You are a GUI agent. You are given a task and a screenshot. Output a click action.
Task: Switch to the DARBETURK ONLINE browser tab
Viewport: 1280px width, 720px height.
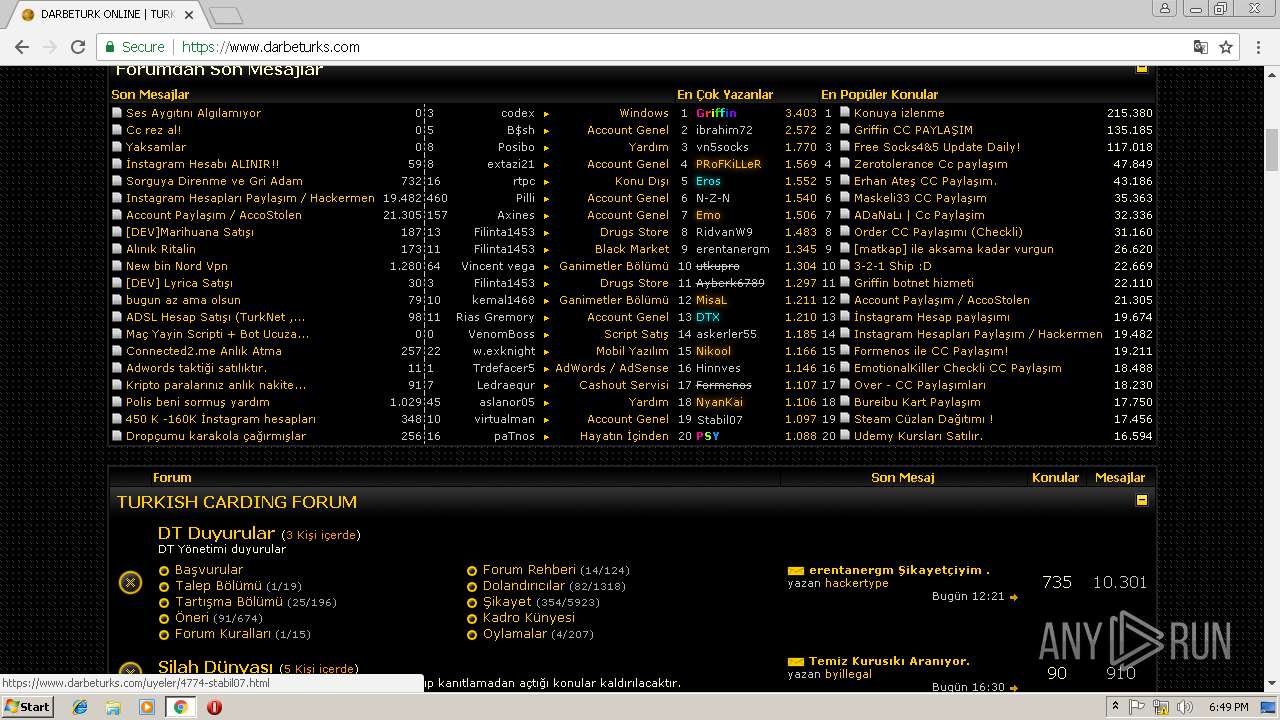105,14
